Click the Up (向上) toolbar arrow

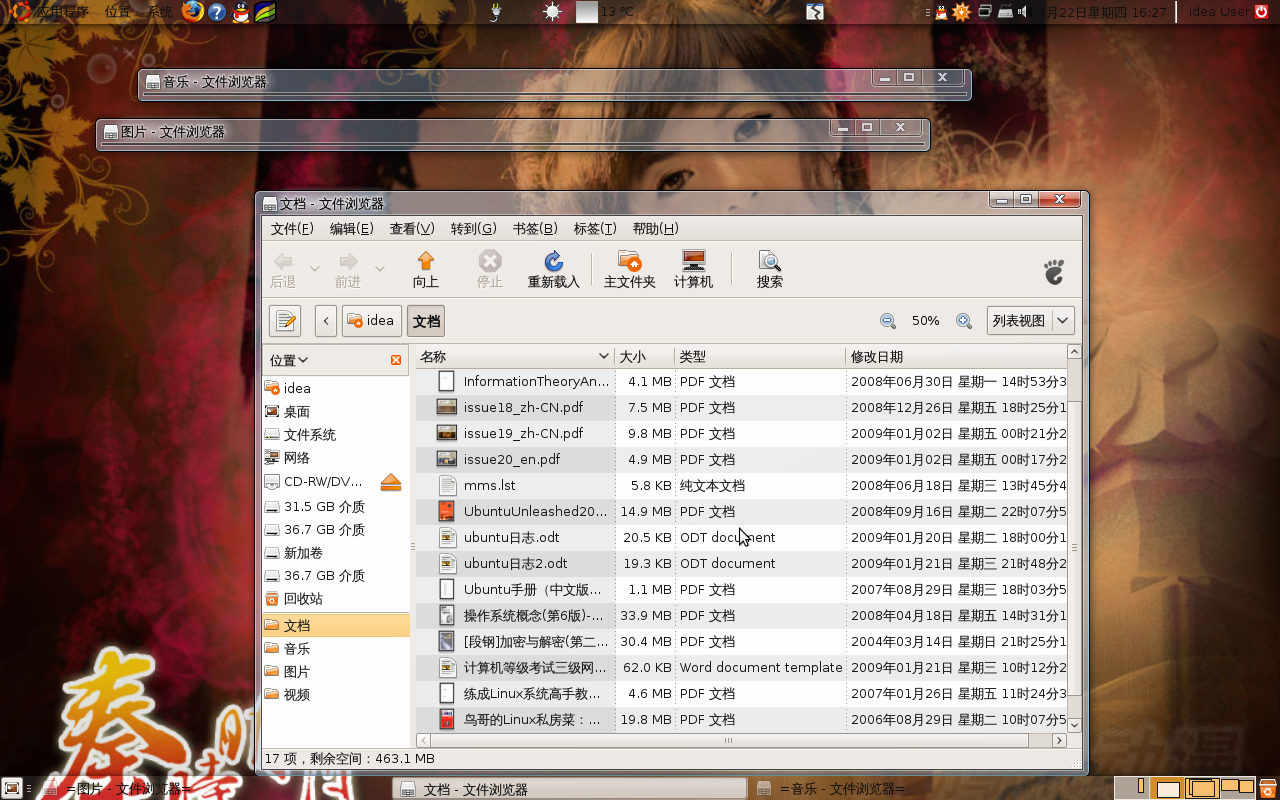[426, 261]
